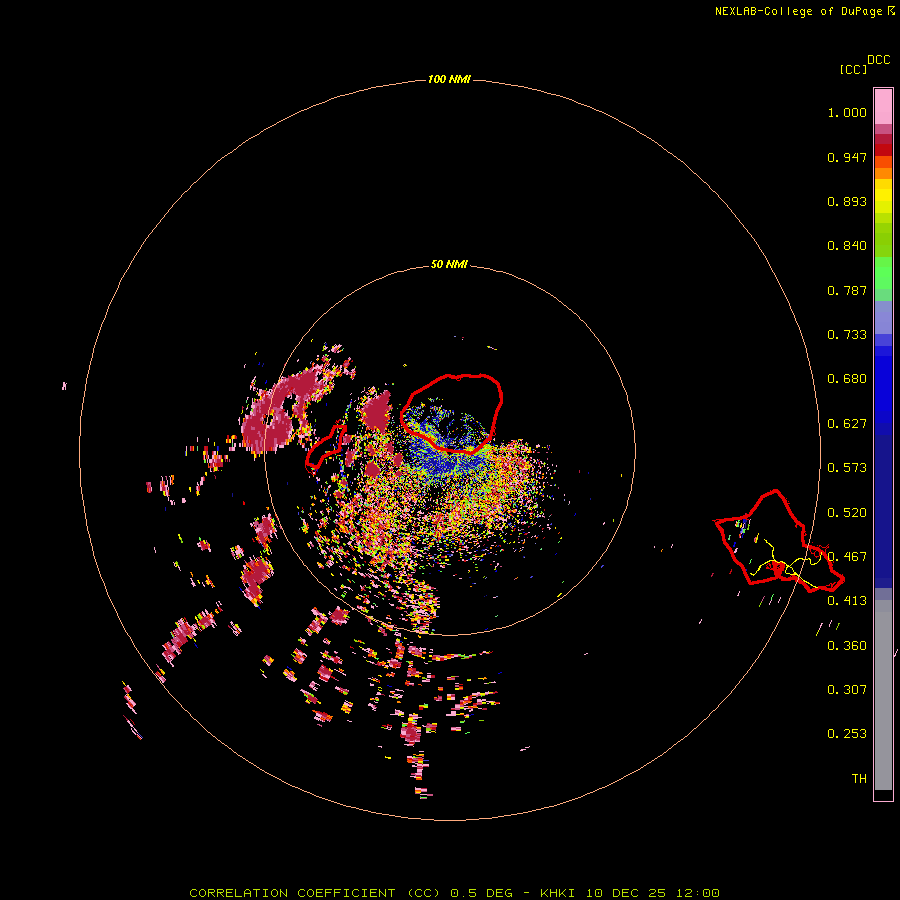Click the 0.893 legend value
The height and width of the screenshot is (900, 900).
tap(847, 201)
